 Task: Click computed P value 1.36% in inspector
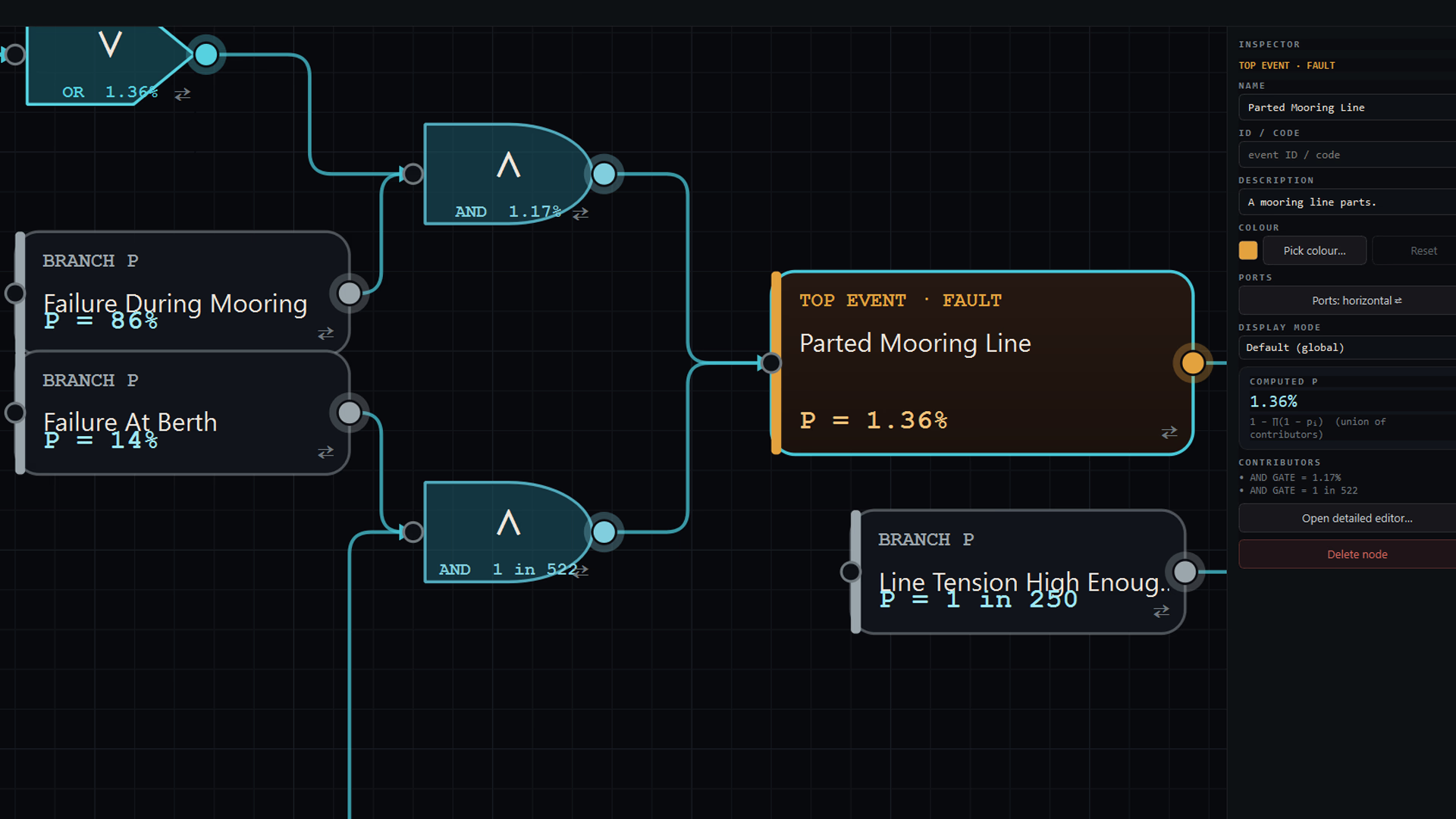click(1273, 401)
